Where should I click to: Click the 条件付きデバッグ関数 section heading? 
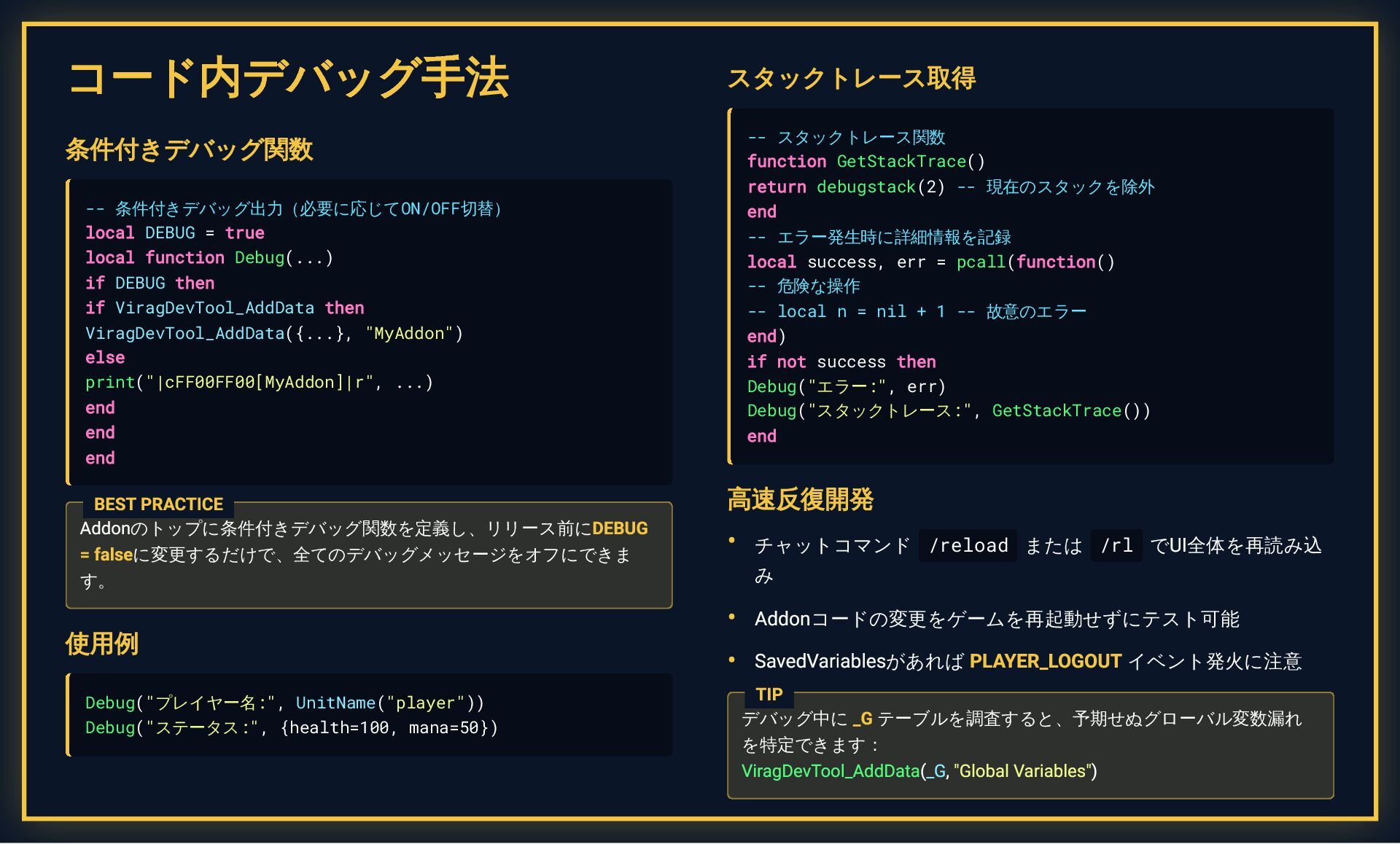pos(189,149)
